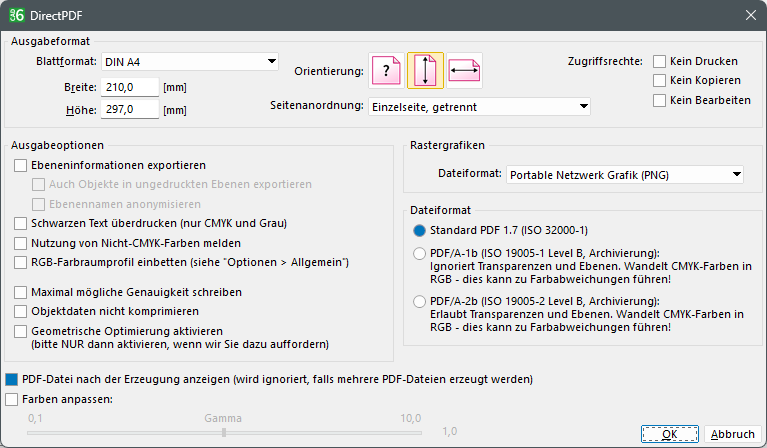Check Nutzung von Nicht-CMYK-Farben melden
The width and height of the screenshot is (767, 448).
tap(21, 243)
